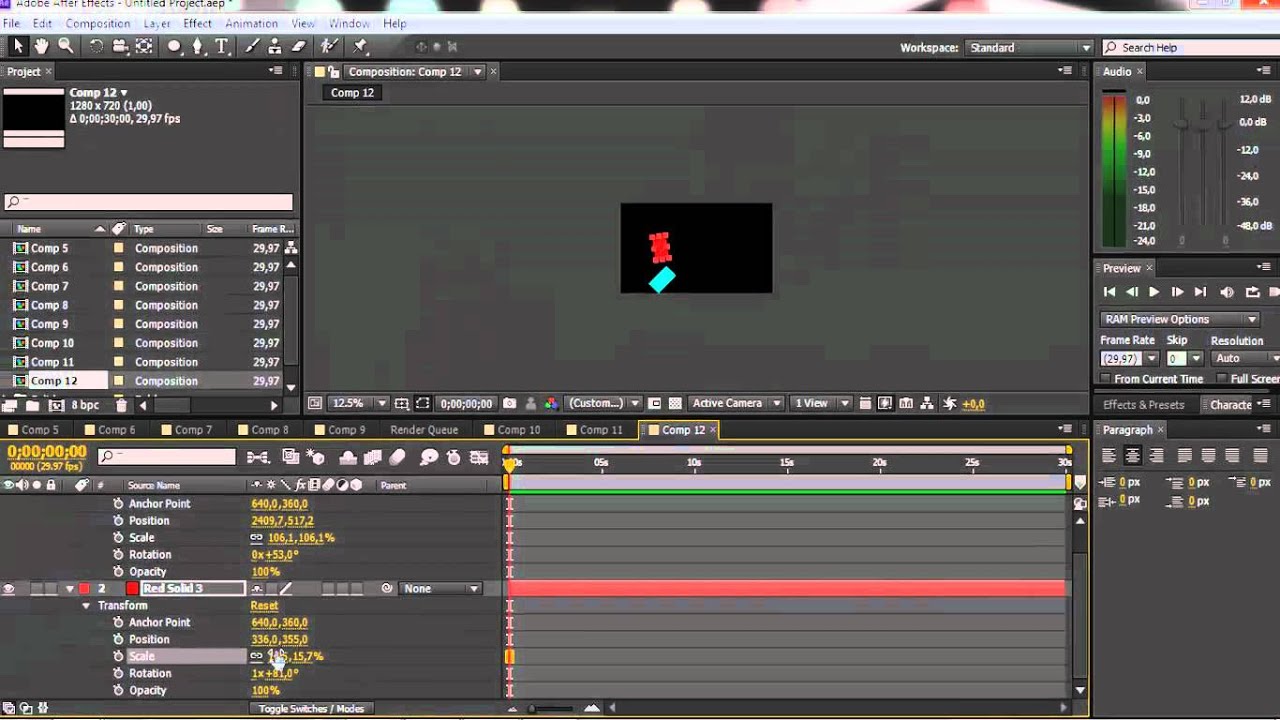This screenshot has width=1280, height=720.
Task: Select the Roto Brush tool
Action: [x=329, y=46]
